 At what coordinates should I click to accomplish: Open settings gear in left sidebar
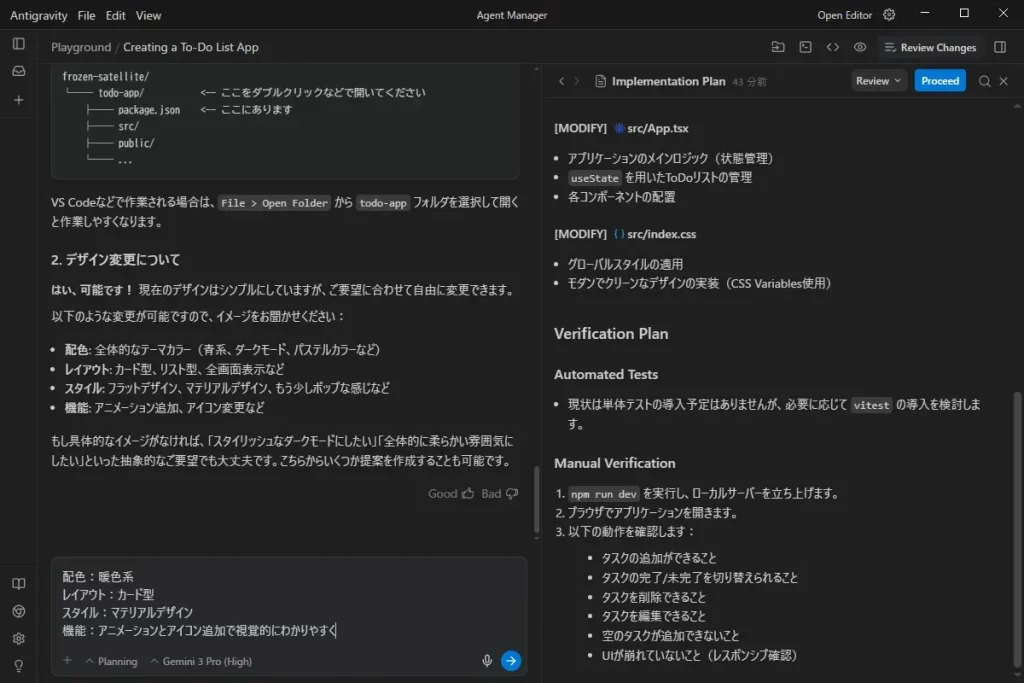[x=19, y=639]
